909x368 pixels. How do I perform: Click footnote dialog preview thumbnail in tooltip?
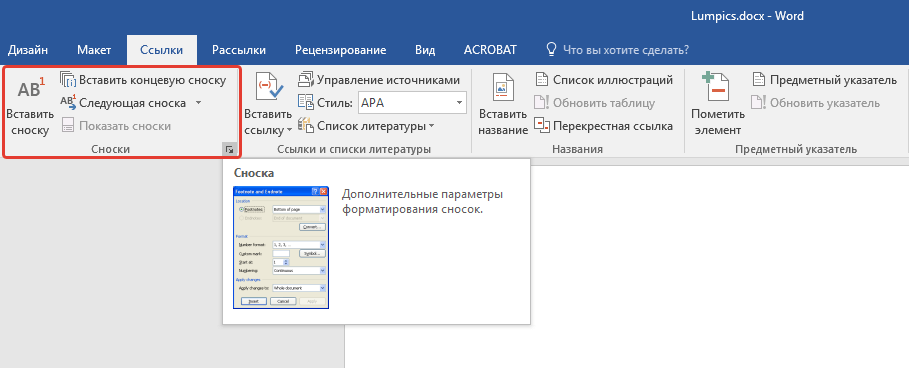tap(281, 247)
